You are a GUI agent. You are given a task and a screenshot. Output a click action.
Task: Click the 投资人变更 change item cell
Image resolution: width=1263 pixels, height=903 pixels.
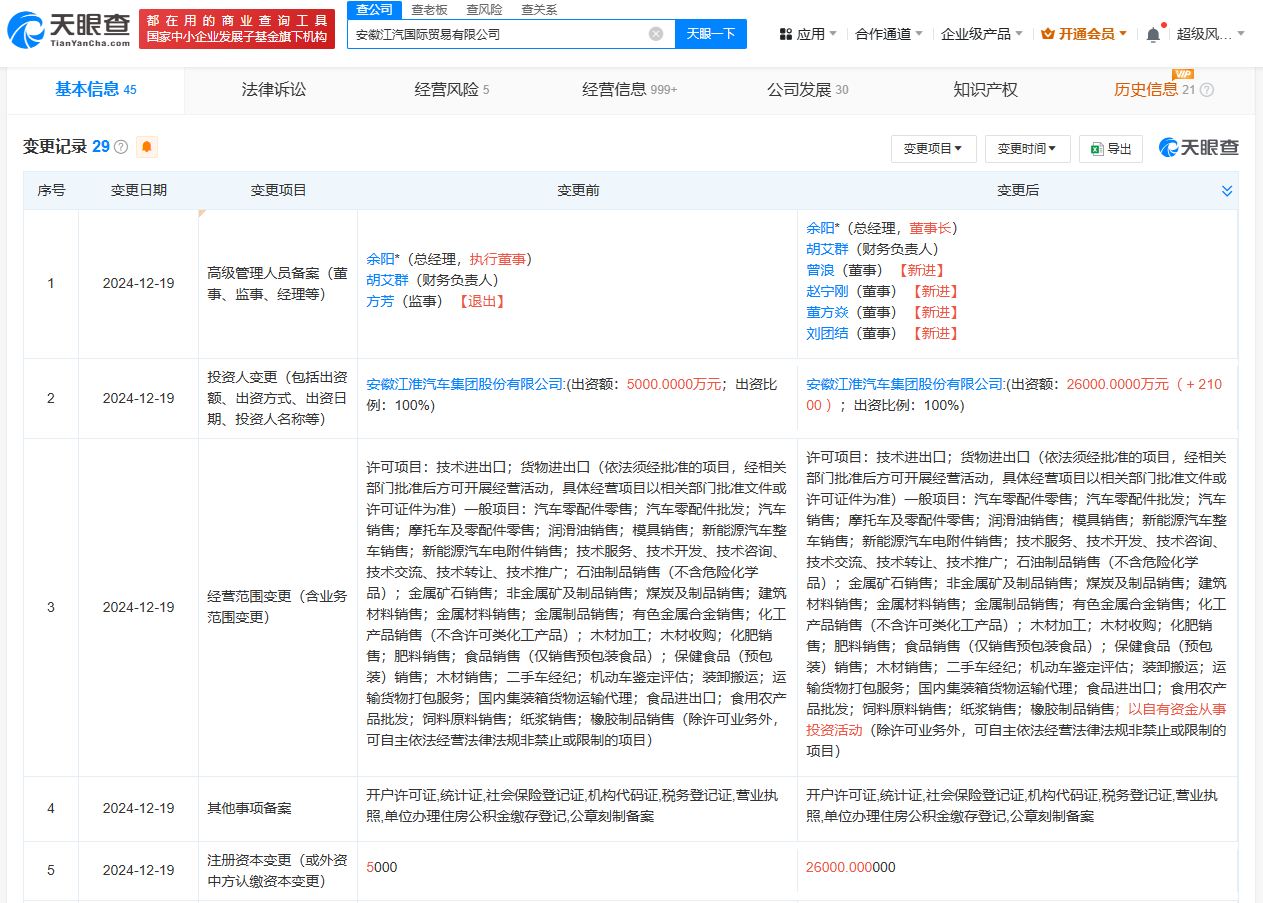click(x=278, y=398)
